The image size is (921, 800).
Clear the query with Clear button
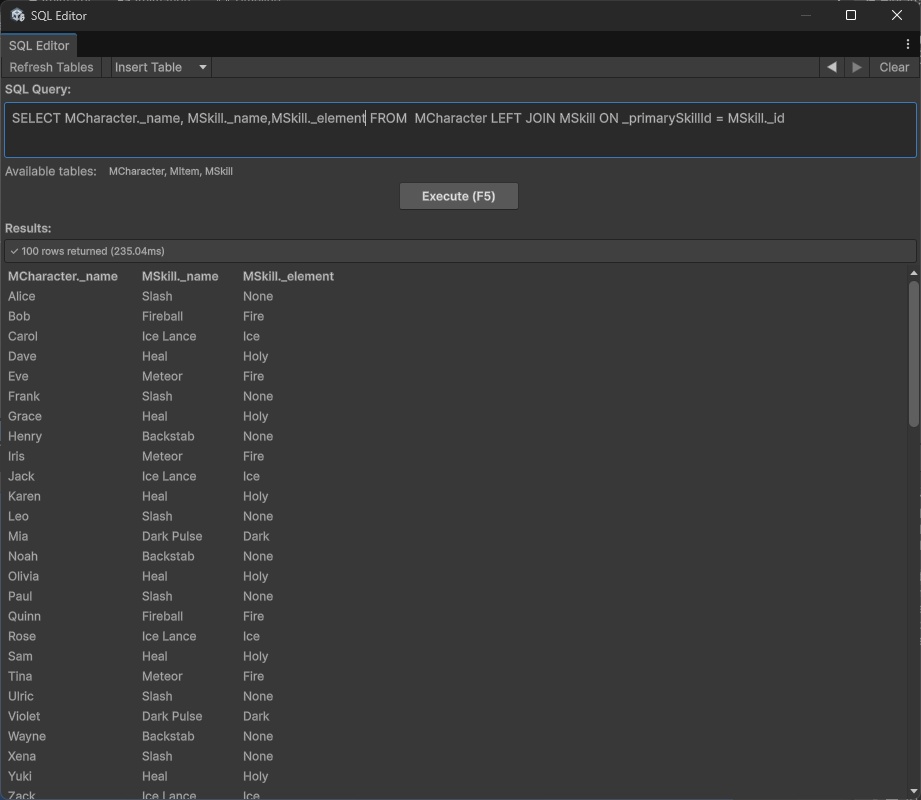point(894,67)
